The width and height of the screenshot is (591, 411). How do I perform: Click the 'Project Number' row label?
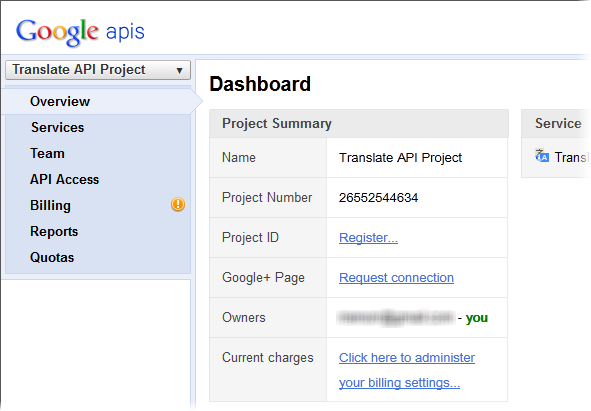click(x=267, y=198)
